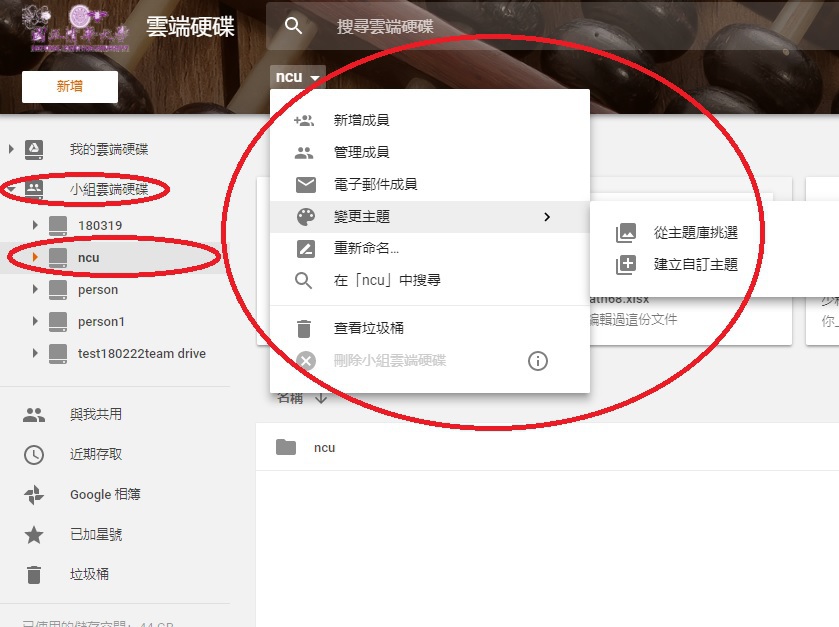The image size is (839, 627).
Task: Click the palette icon for 變更主題
Action: (x=306, y=217)
